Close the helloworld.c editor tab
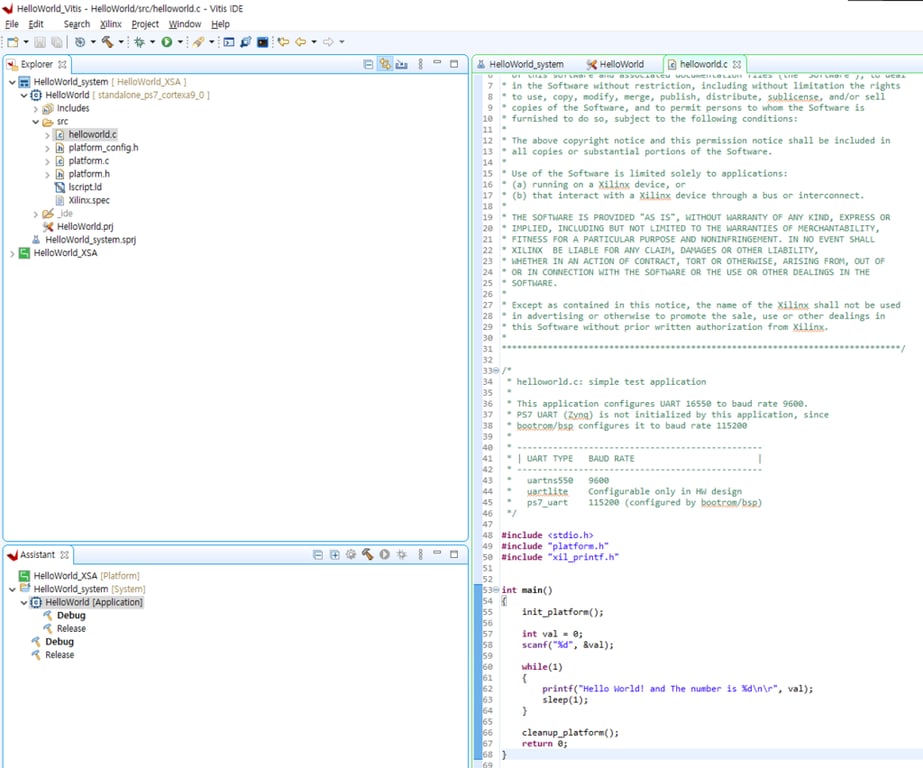This screenshot has height=768, width=923. (x=737, y=64)
